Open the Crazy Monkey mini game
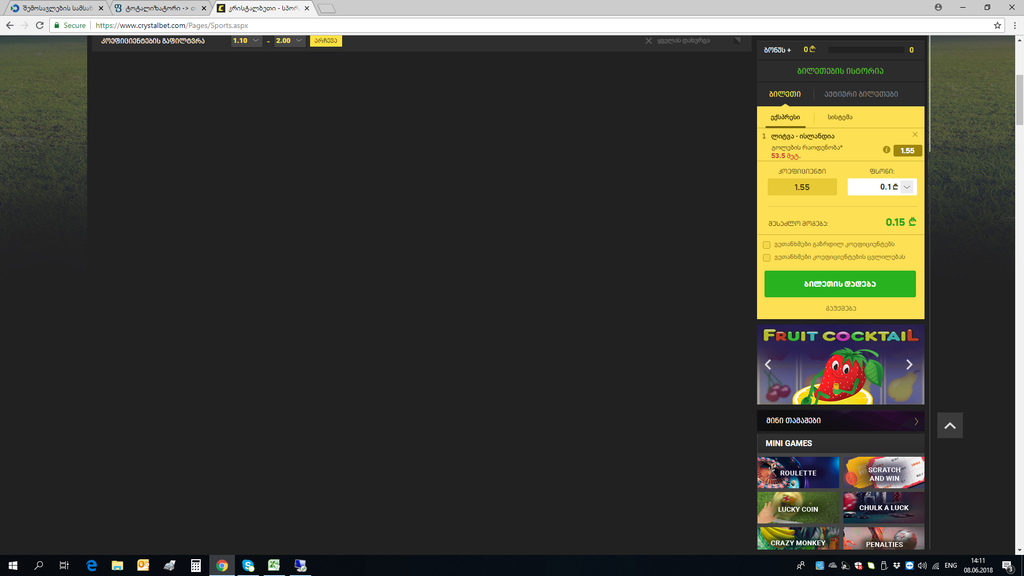This screenshot has height=576, width=1024. tap(798, 539)
